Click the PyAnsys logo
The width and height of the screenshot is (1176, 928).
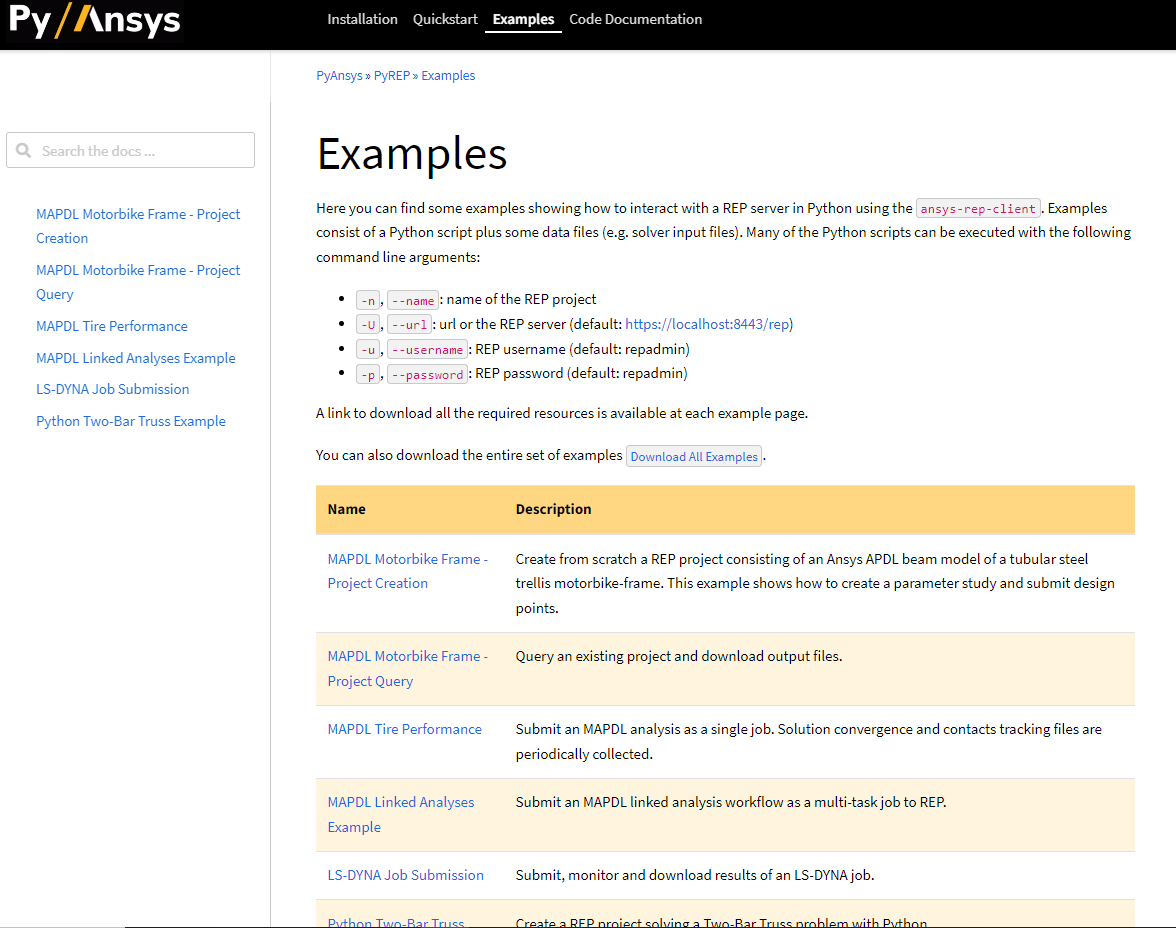pos(94,20)
